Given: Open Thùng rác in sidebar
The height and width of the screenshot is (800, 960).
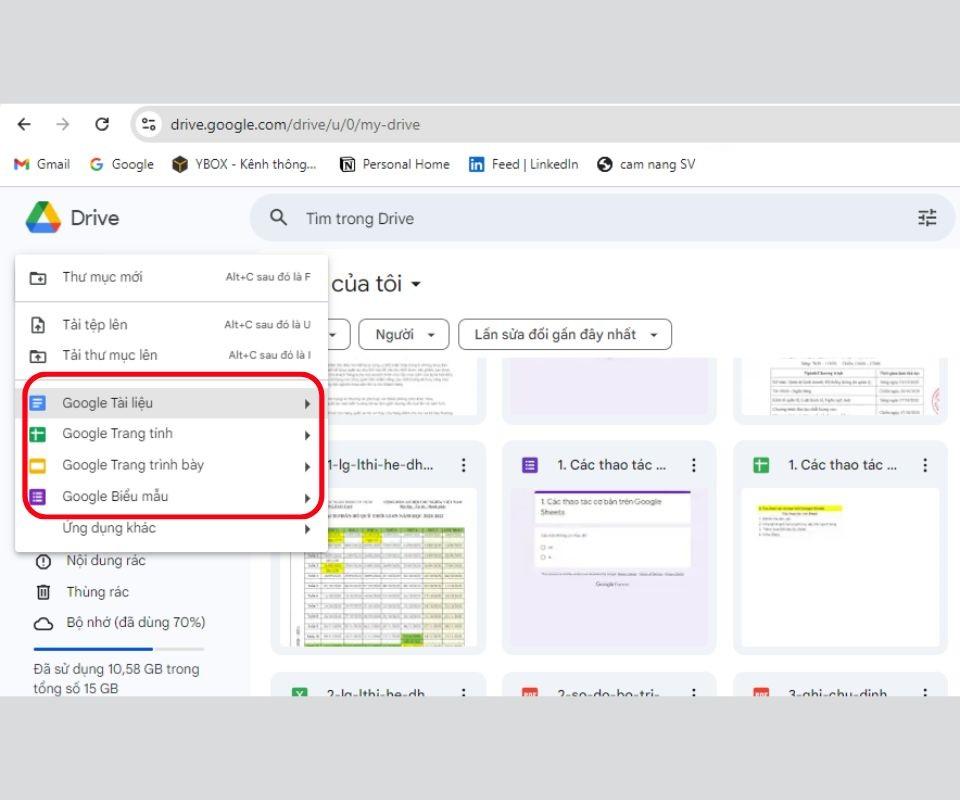Looking at the screenshot, I should point(97,592).
